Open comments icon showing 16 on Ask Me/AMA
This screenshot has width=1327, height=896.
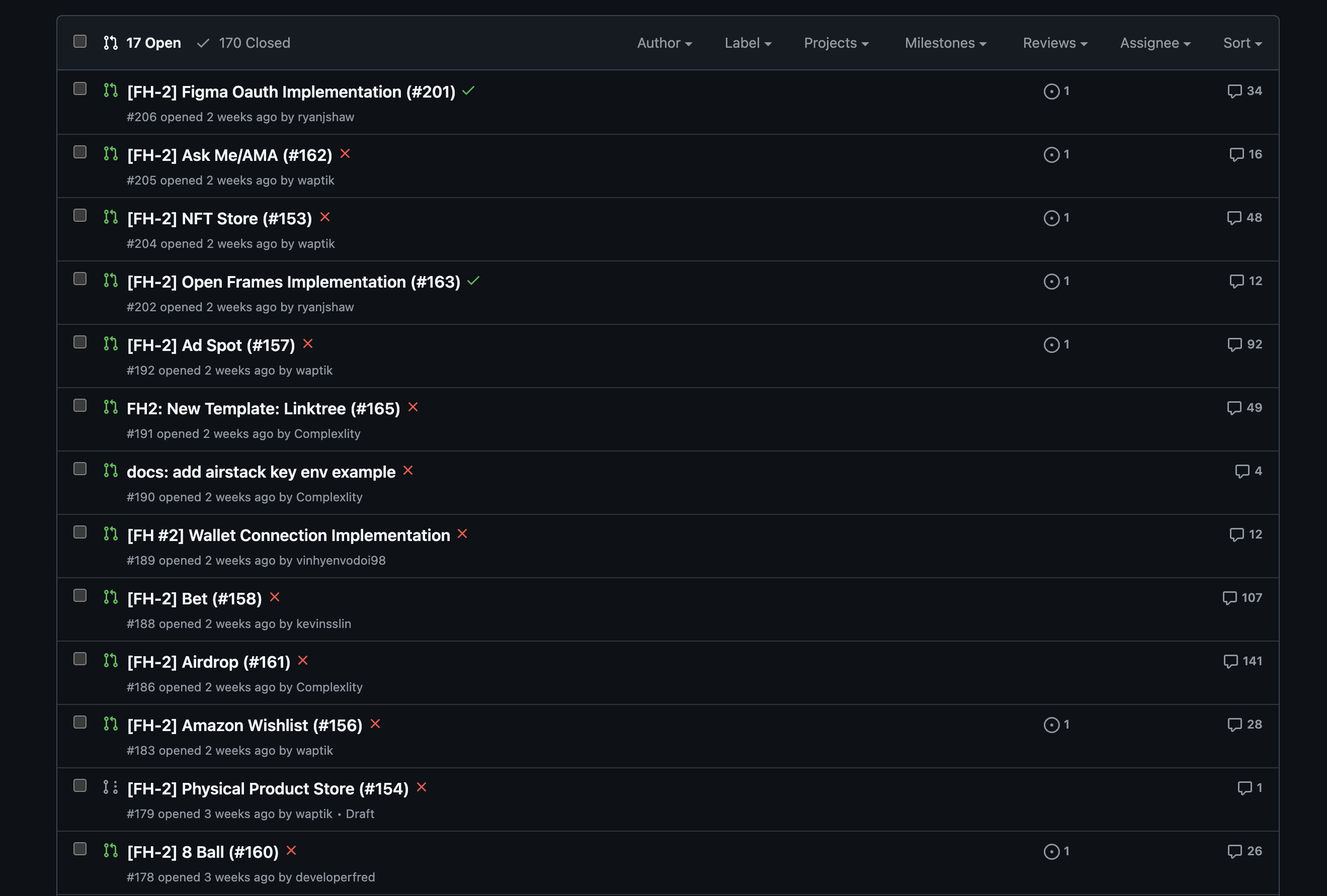(1246, 154)
